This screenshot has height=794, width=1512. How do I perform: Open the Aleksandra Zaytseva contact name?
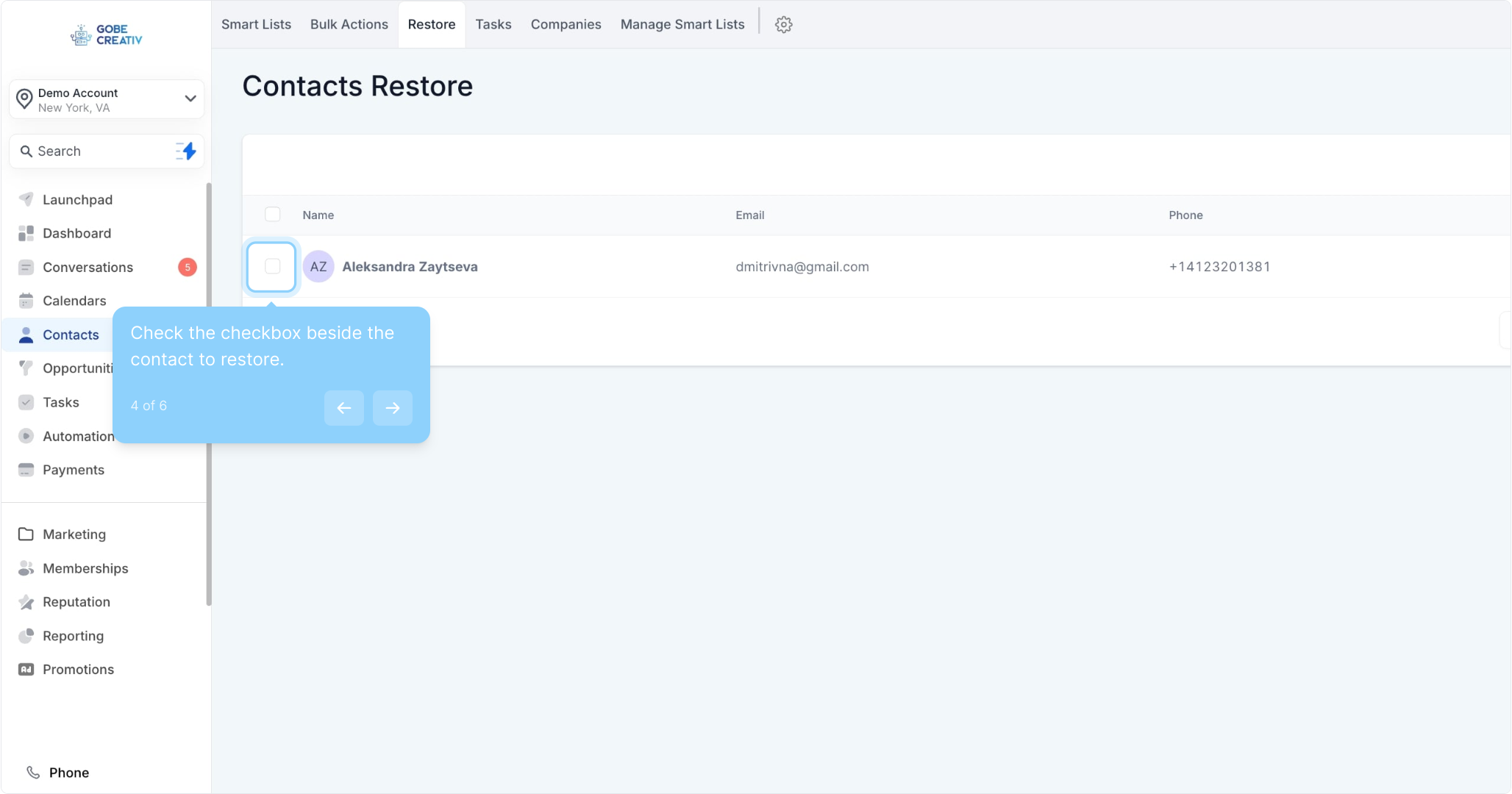point(410,267)
